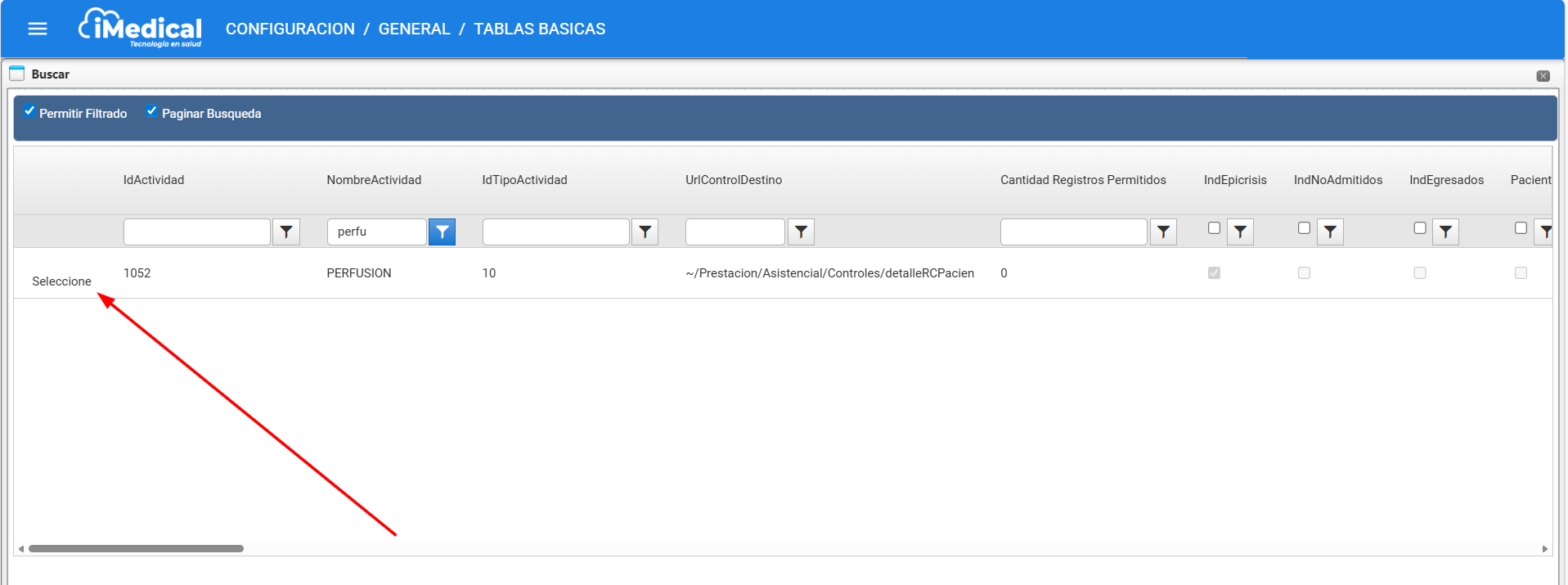The height and width of the screenshot is (585, 1568).
Task: Go to CONFIGURACION in the breadcrumb
Action: tap(290, 29)
